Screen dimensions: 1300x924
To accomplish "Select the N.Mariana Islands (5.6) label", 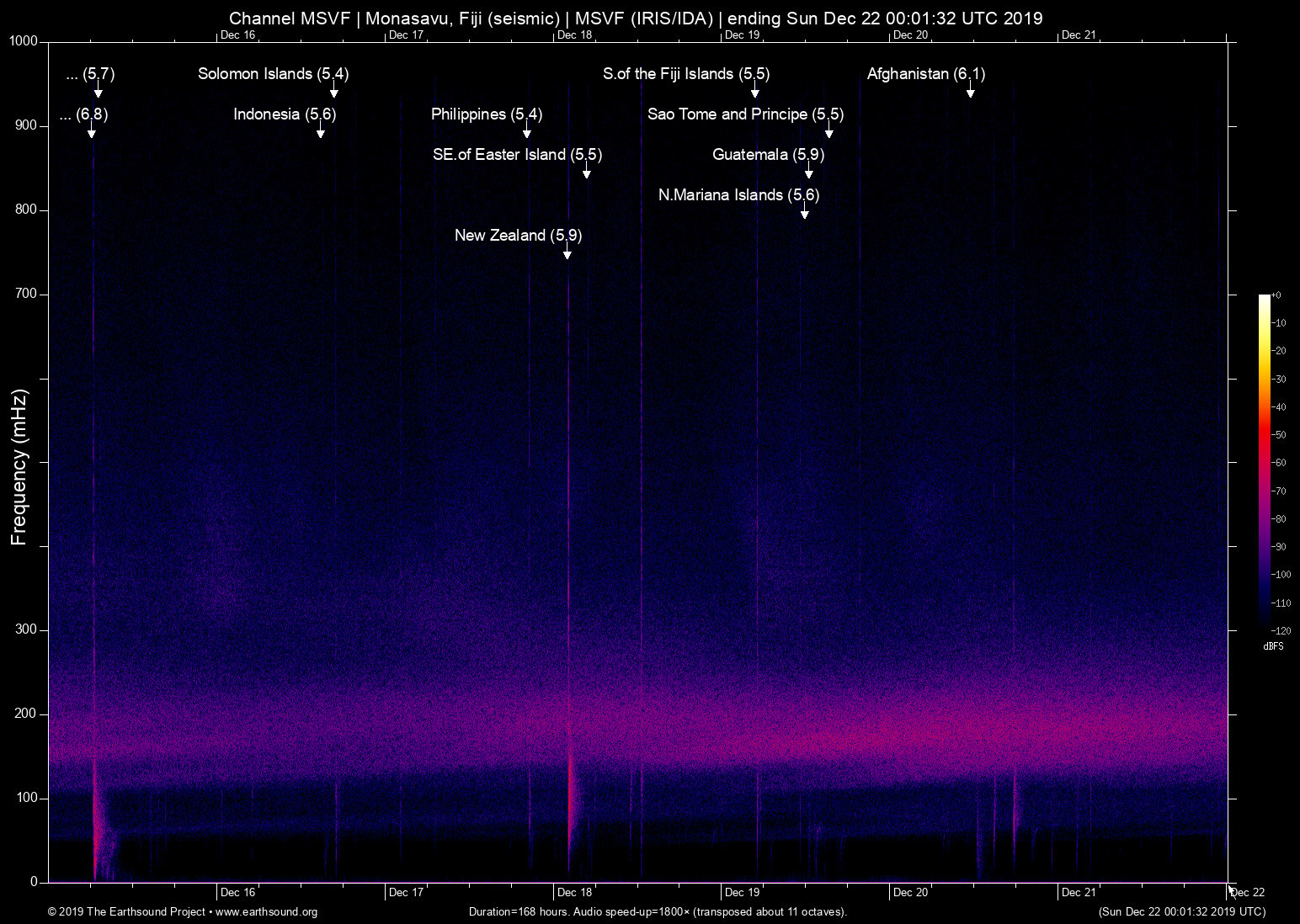I will click(739, 195).
